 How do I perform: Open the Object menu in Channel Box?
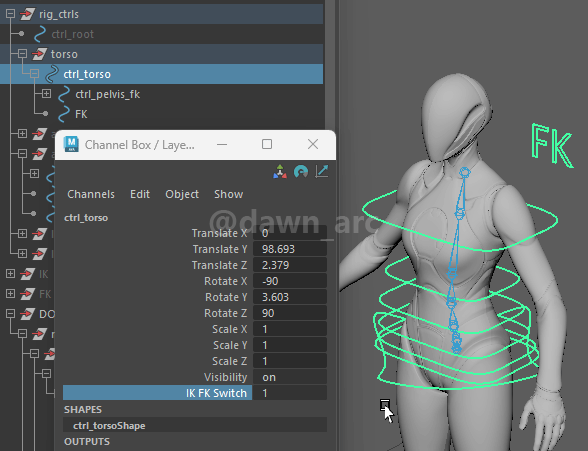coord(182,194)
